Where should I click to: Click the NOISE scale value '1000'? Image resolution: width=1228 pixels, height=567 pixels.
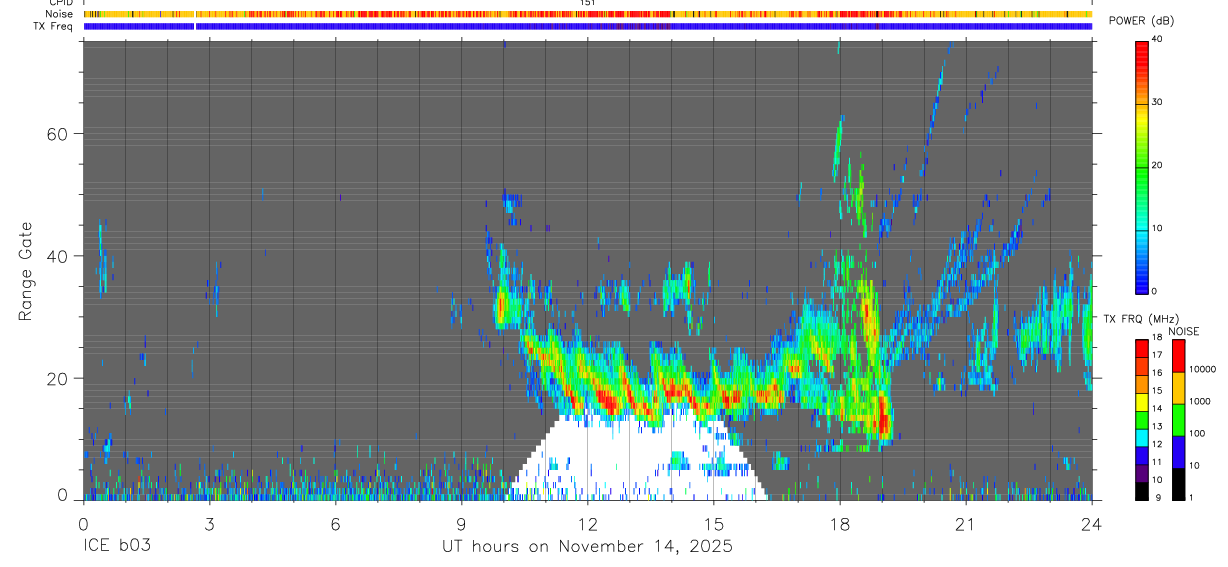(1200, 401)
